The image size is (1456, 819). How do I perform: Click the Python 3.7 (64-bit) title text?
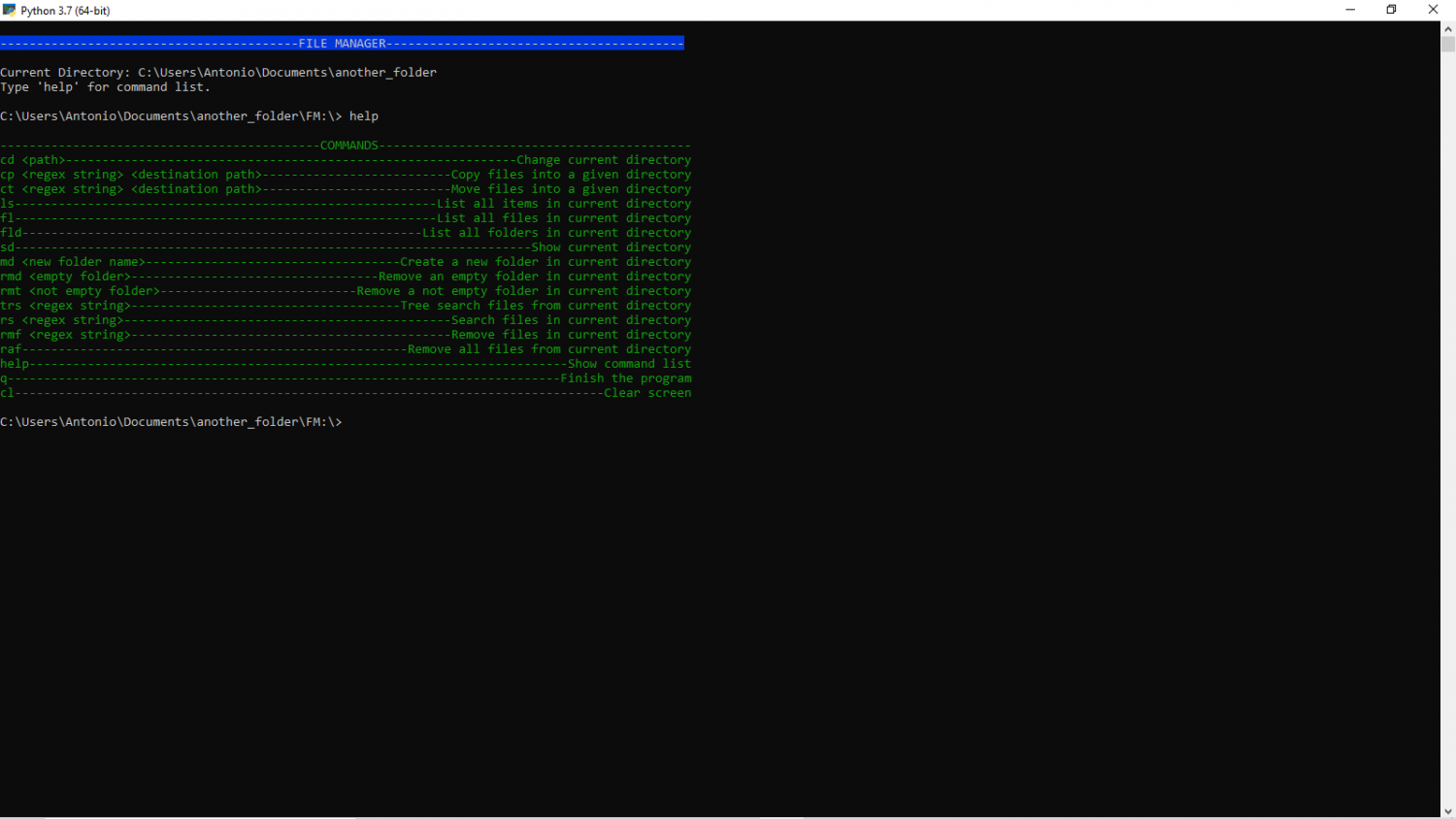point(65,11)
